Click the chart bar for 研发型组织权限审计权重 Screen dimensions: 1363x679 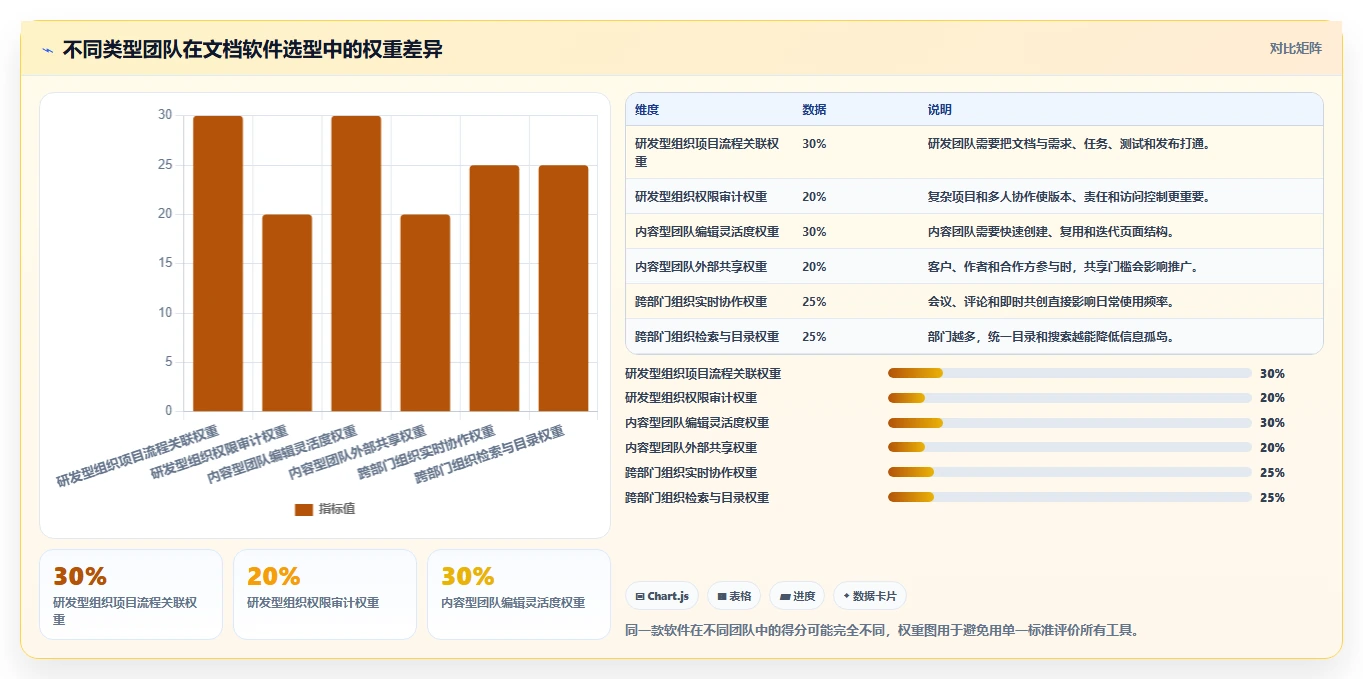point(287,313)
